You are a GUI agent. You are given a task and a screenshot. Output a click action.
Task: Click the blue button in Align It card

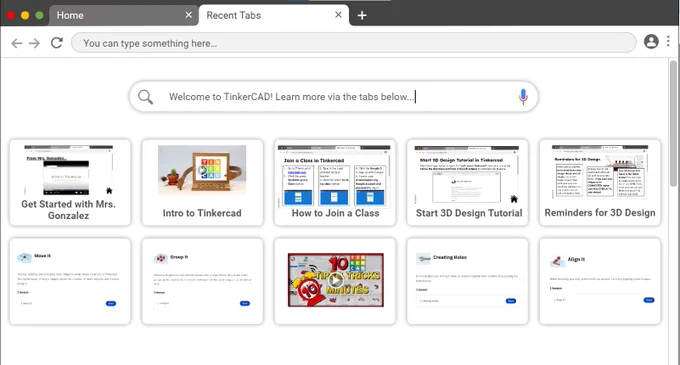(x=649, y=300)
